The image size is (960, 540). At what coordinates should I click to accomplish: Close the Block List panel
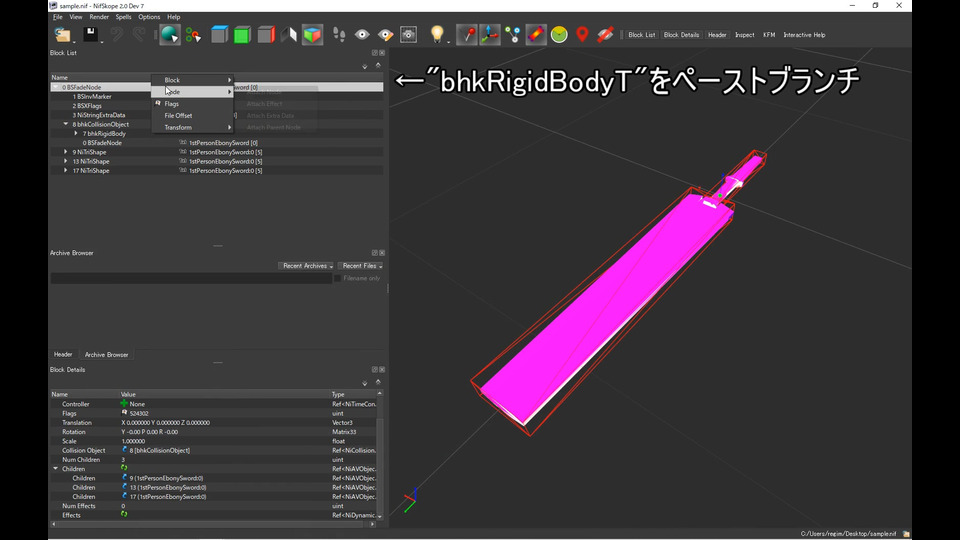click(x=382, y=53)
